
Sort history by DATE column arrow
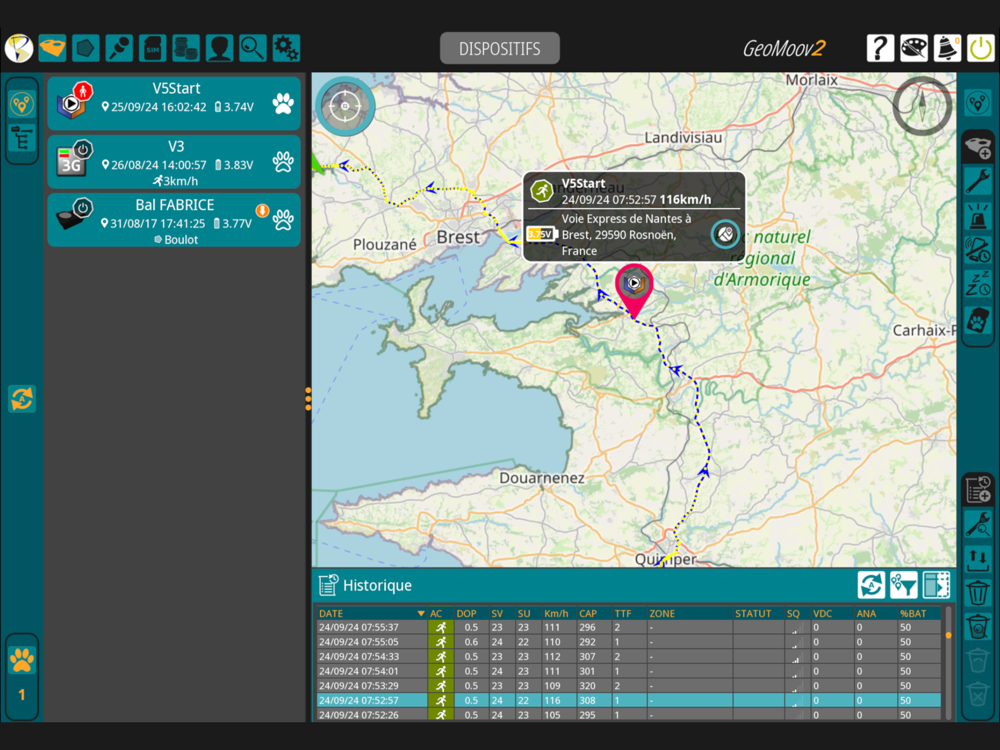coord(421,613)
